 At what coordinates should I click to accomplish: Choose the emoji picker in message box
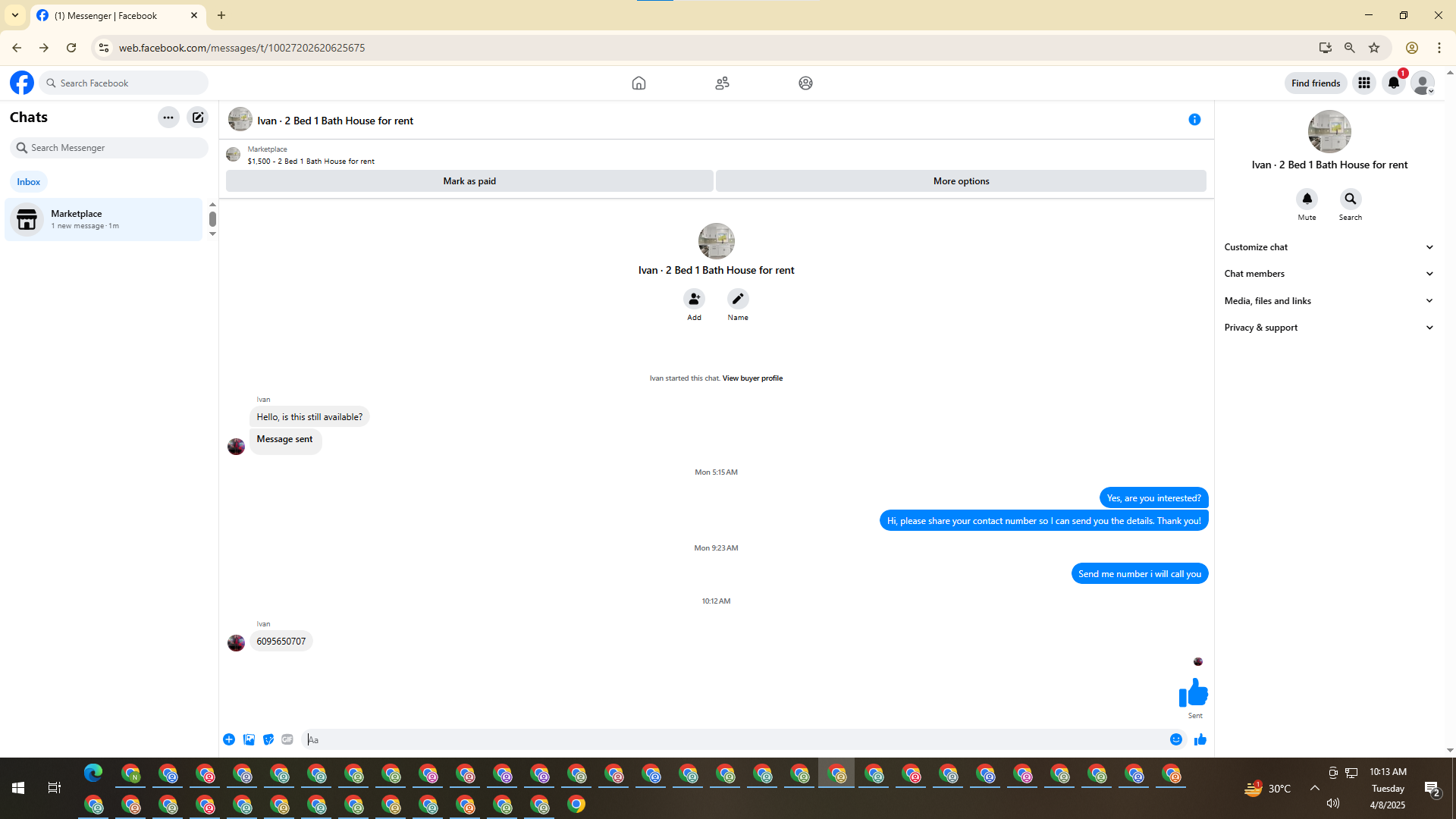tap(1176, 739)
